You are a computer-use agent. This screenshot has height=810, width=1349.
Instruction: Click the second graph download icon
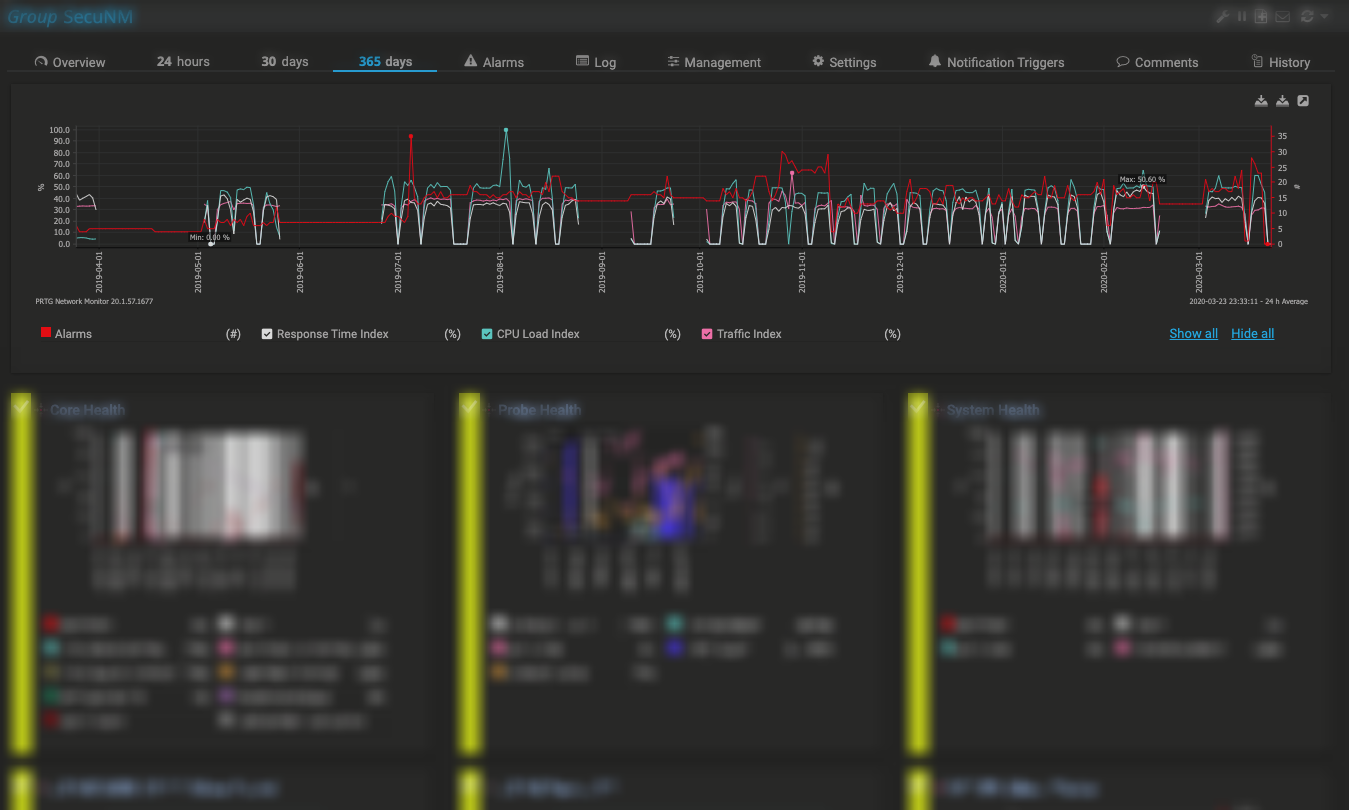pos(1282,101)
